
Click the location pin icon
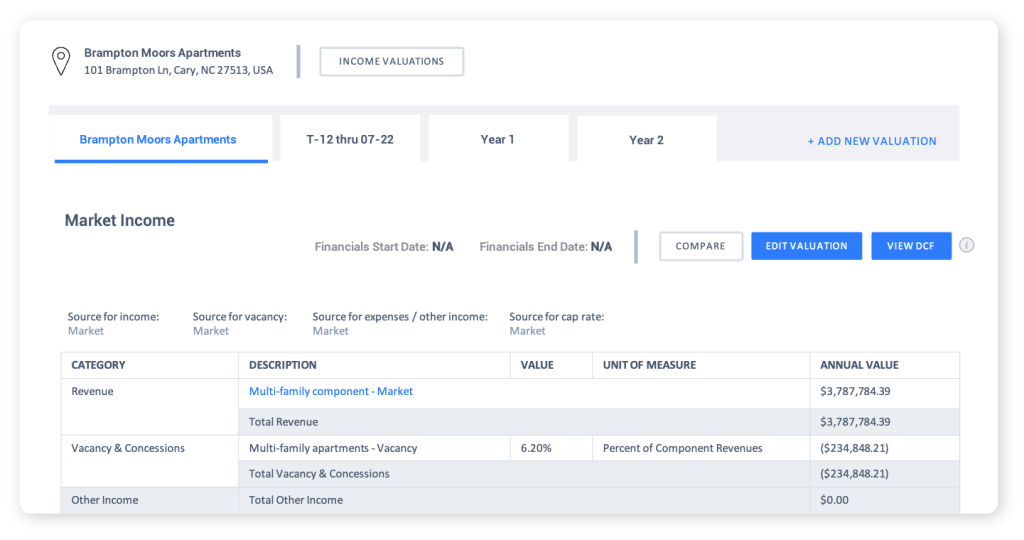coord(61,61)
